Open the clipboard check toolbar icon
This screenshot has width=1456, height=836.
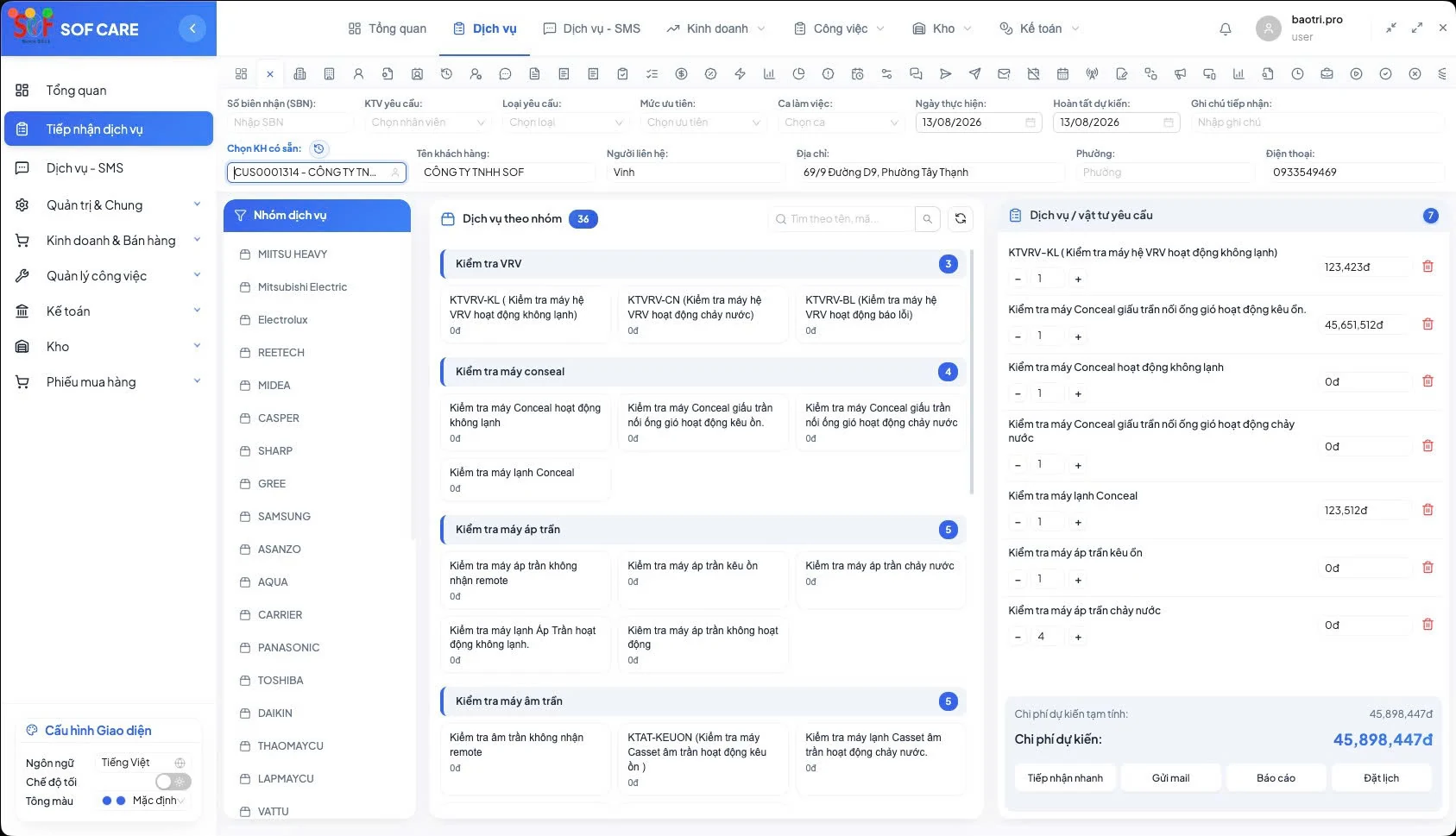(622, 74)
